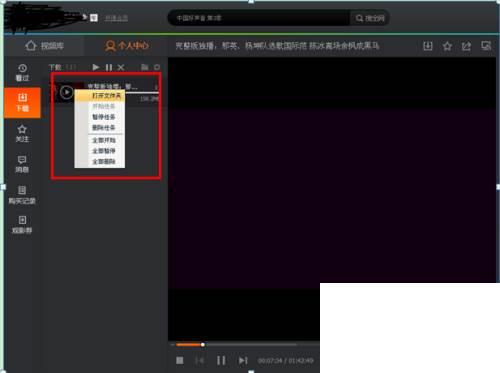Click the elapsed and total time readout

286,361
